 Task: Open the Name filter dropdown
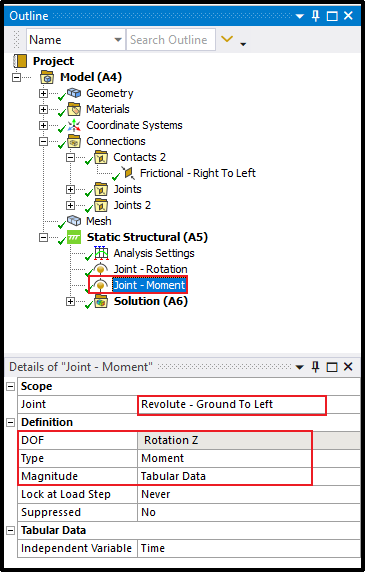click(118, 40)
